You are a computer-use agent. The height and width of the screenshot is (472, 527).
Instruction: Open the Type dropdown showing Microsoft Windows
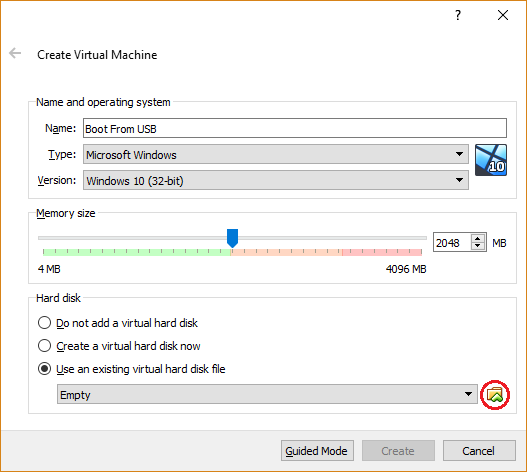click(x=276, y=154)
